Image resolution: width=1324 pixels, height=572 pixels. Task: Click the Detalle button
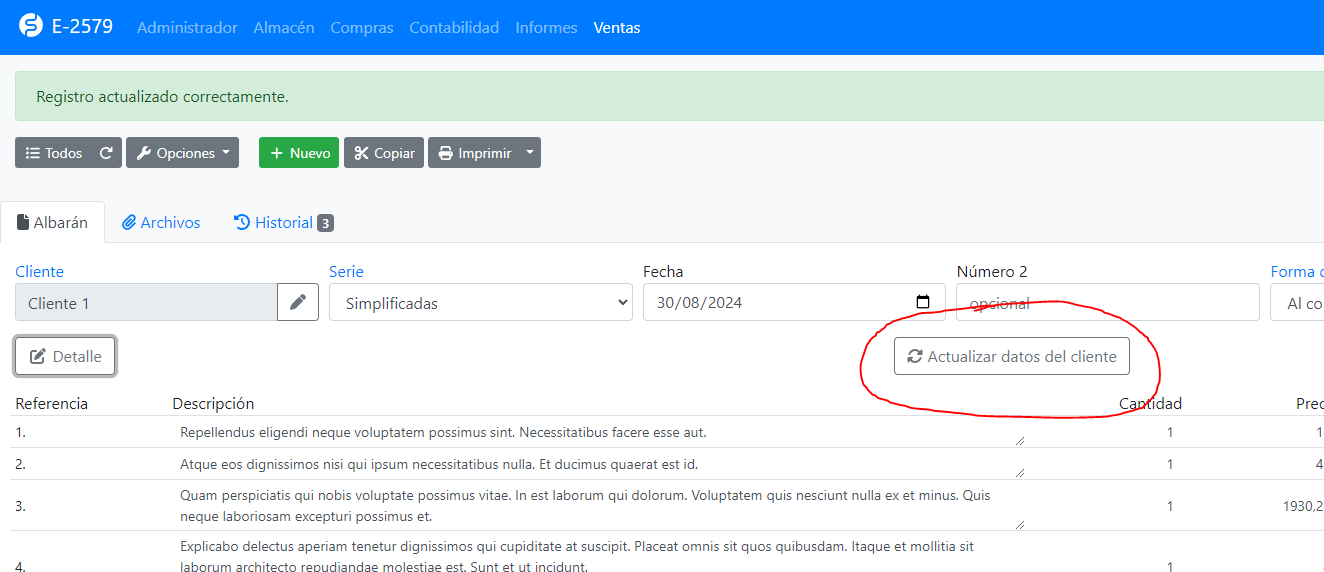pos(66,356)
